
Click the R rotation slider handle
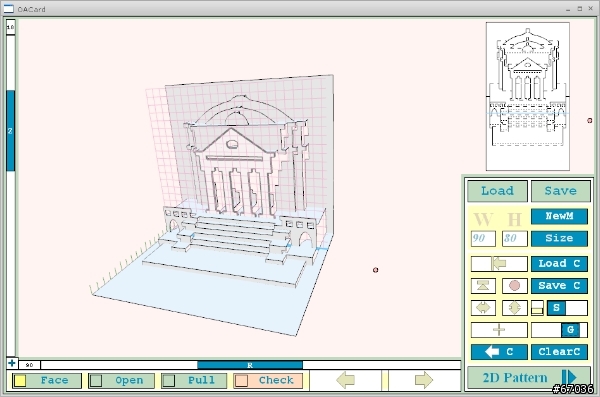(250, 365)
